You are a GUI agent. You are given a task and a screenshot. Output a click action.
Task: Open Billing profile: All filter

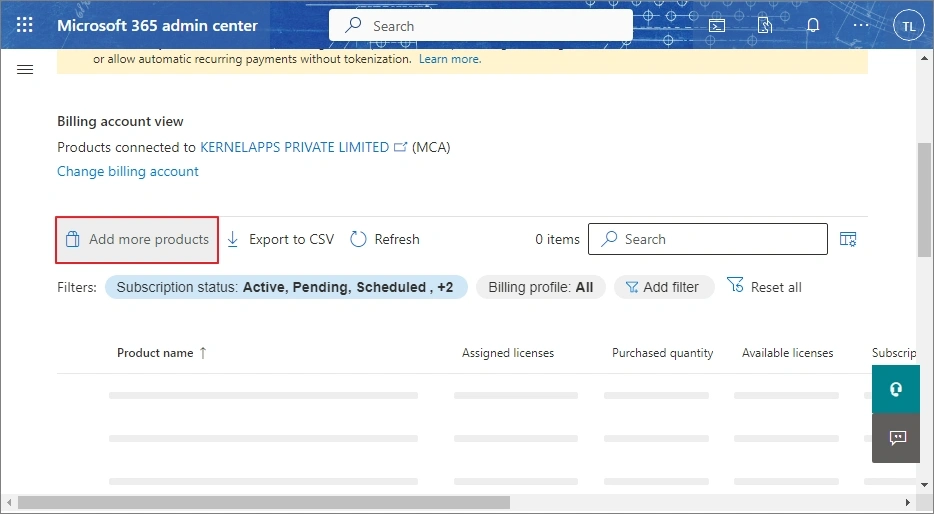[541, 287]
